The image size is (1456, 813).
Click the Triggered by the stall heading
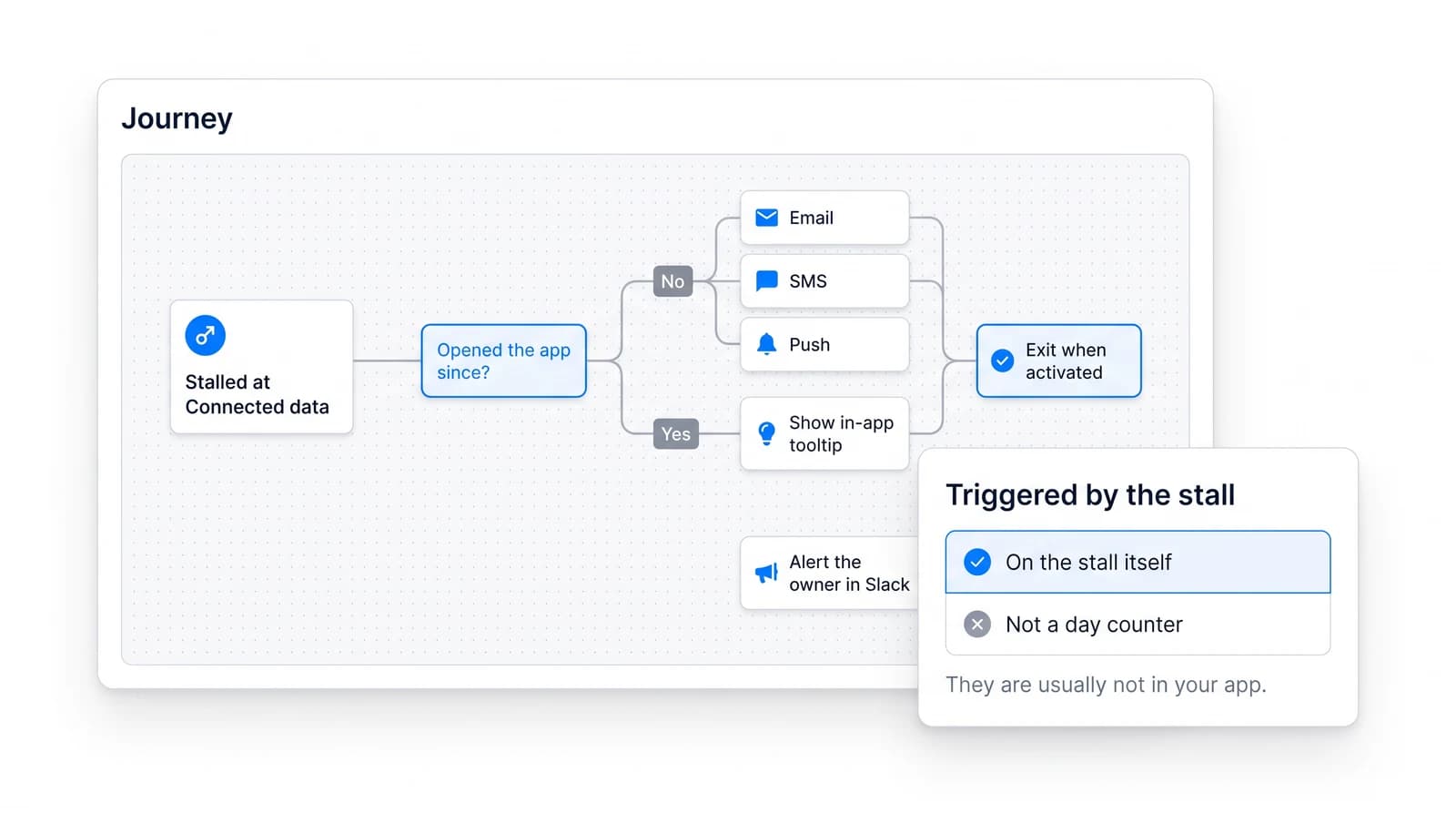pyautogui.click(x=1090, y=495)
